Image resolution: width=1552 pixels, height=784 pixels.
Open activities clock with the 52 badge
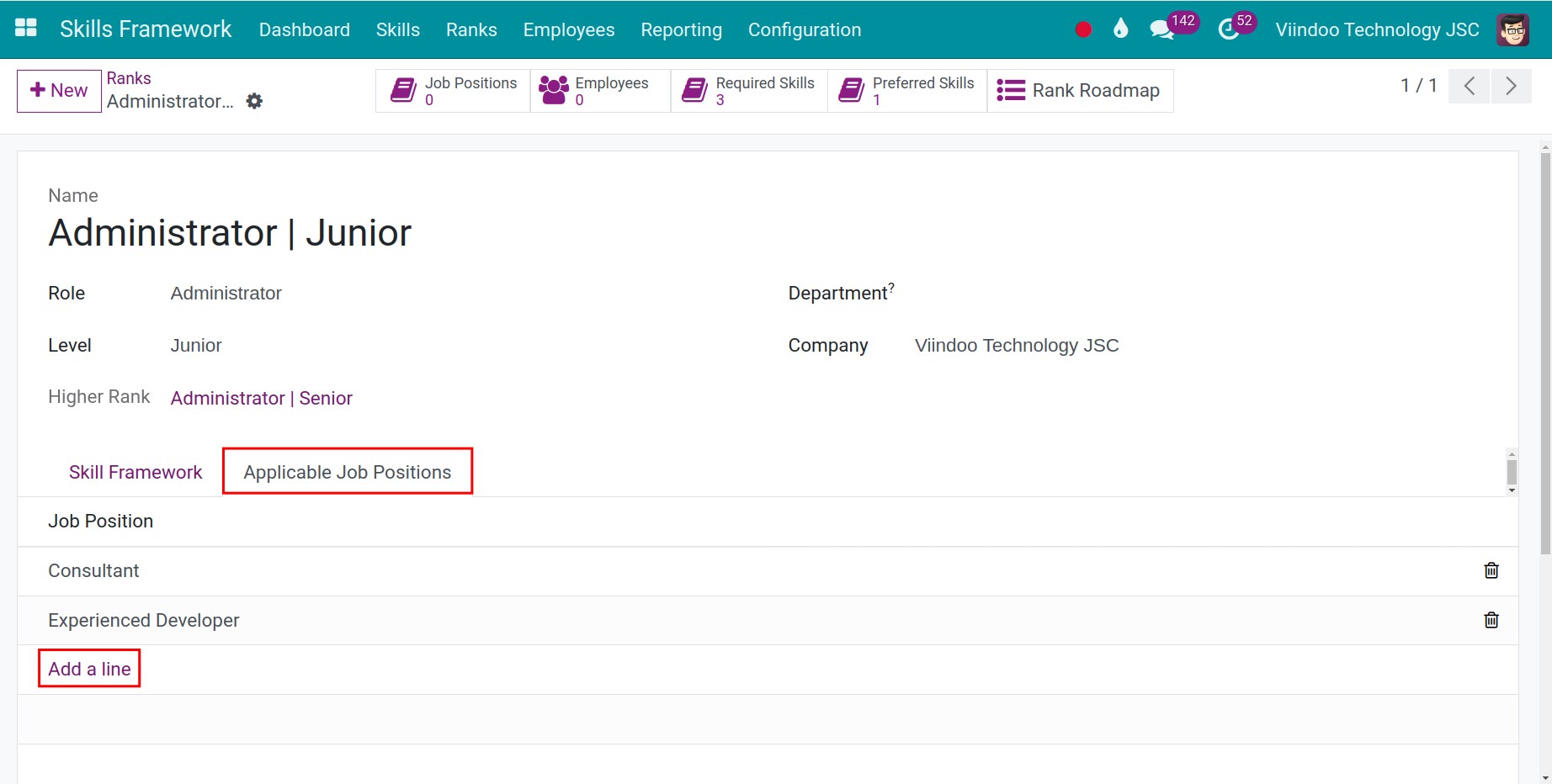tap(1236, 27)
